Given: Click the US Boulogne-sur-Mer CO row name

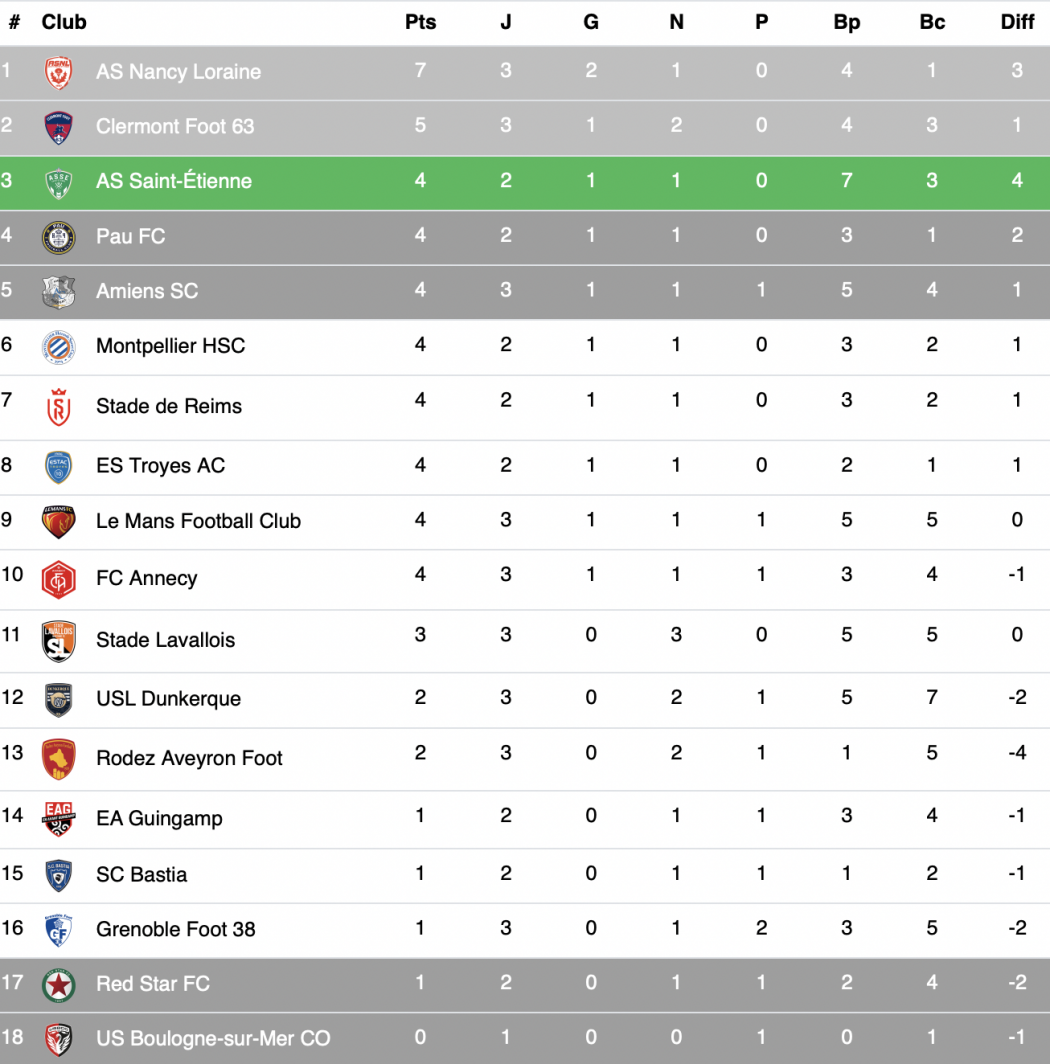Looking at the screenshot, I should 213,1038.
